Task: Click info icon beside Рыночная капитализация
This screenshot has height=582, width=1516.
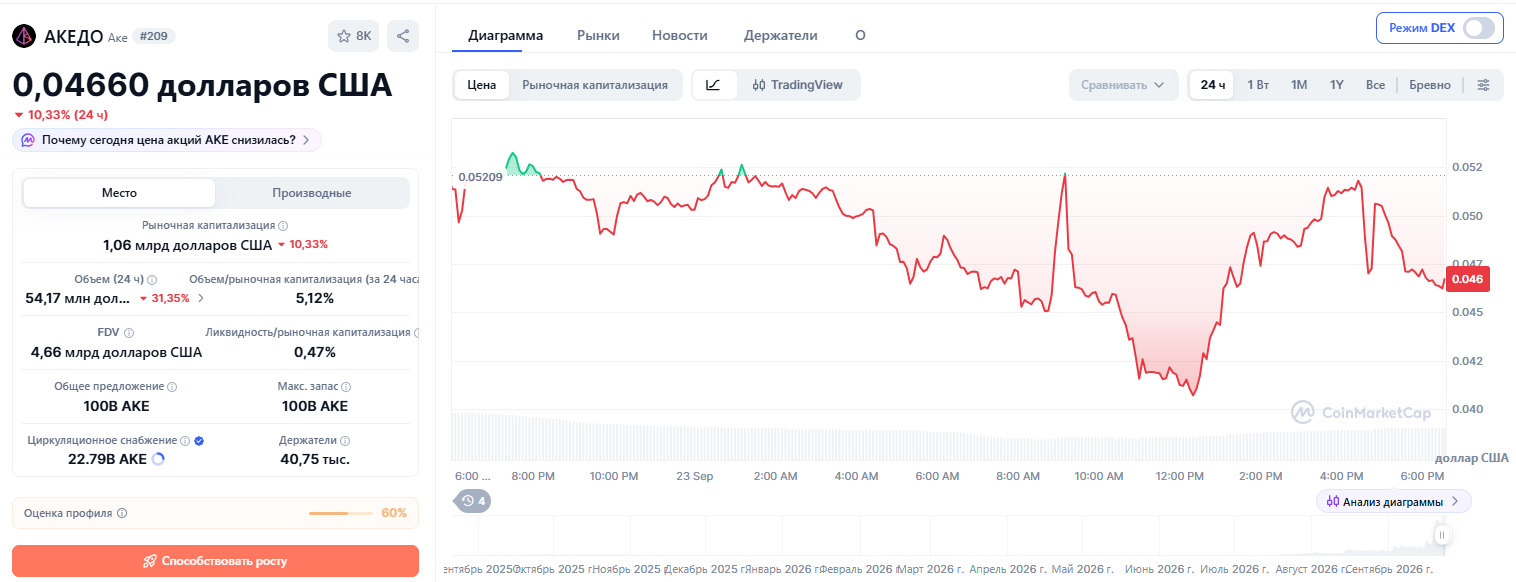Action: click(283, 226)
